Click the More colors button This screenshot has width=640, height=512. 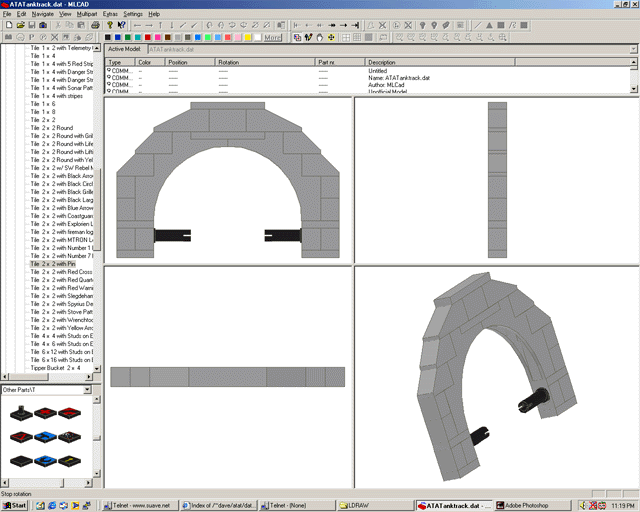point(272,37)
